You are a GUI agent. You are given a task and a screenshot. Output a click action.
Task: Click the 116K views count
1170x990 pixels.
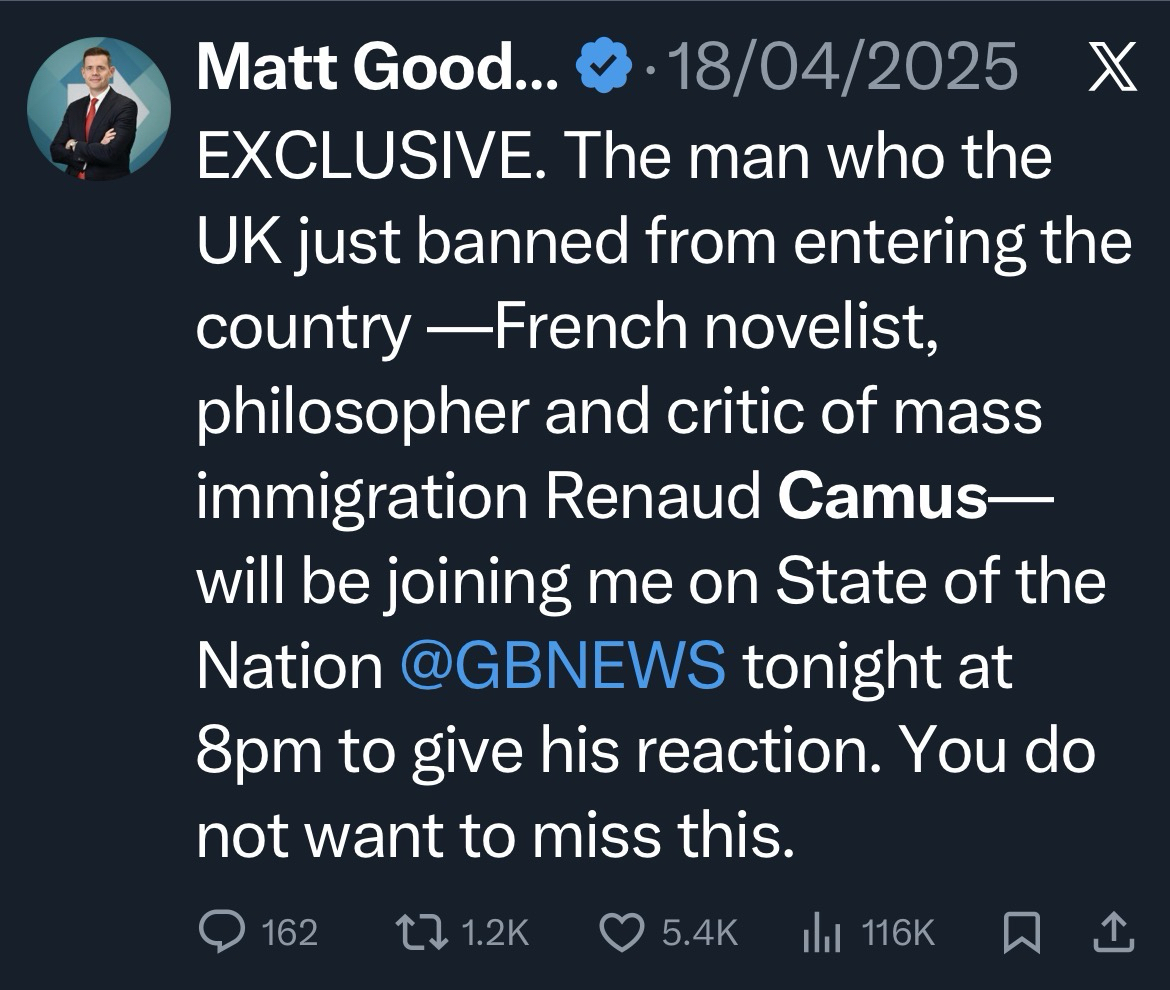(897, 933)
